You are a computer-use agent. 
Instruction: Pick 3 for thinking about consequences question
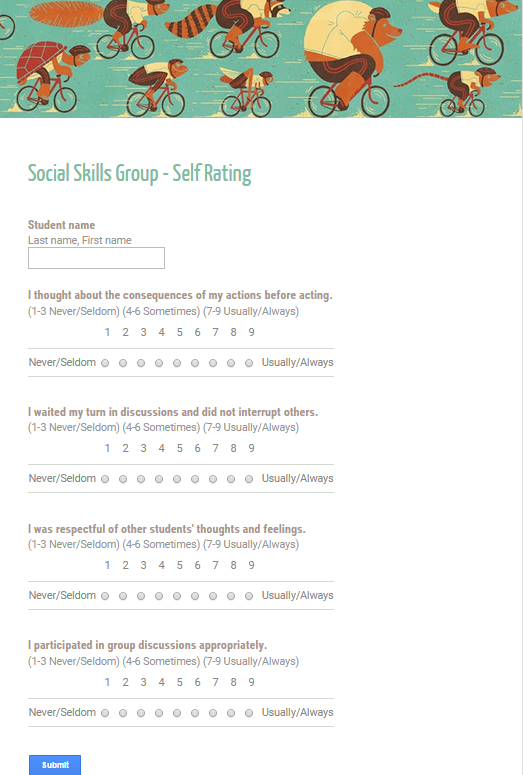(x=141, y=363)
